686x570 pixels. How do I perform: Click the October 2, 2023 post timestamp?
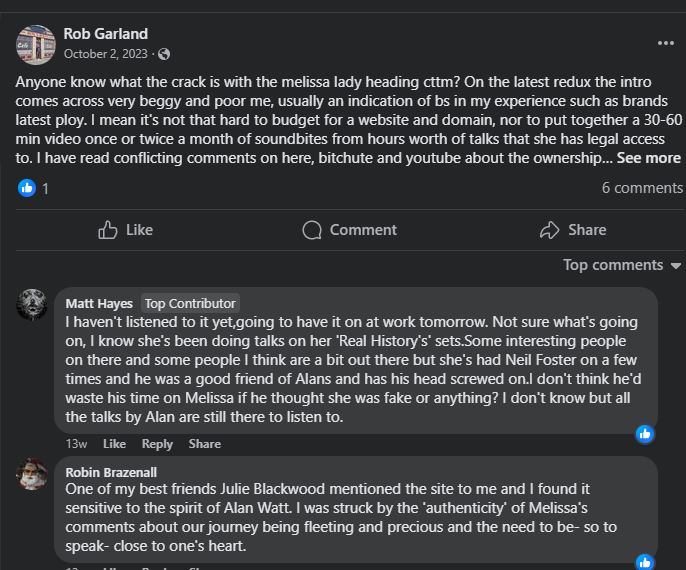pos(105,54)
